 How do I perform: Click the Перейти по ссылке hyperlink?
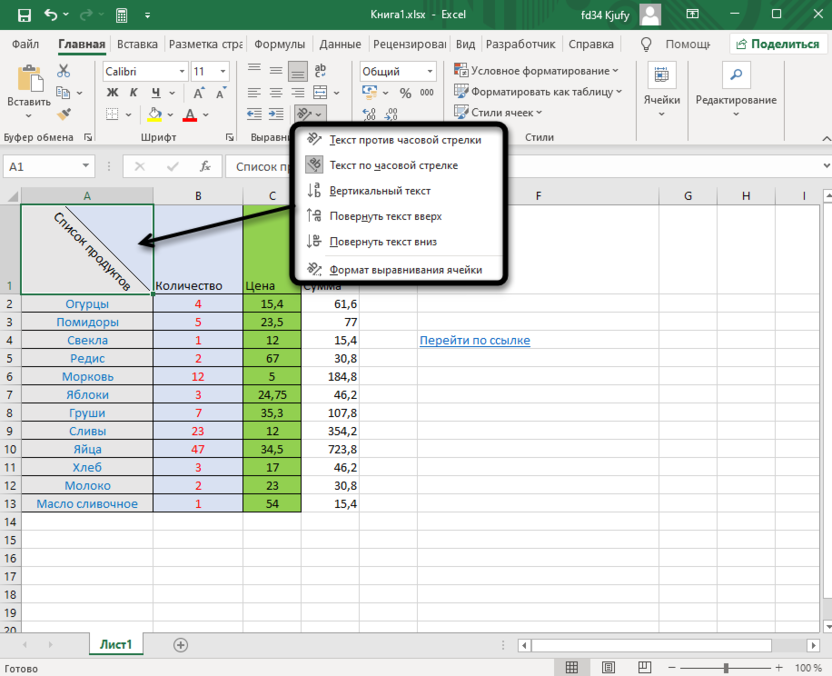[474, 340]
